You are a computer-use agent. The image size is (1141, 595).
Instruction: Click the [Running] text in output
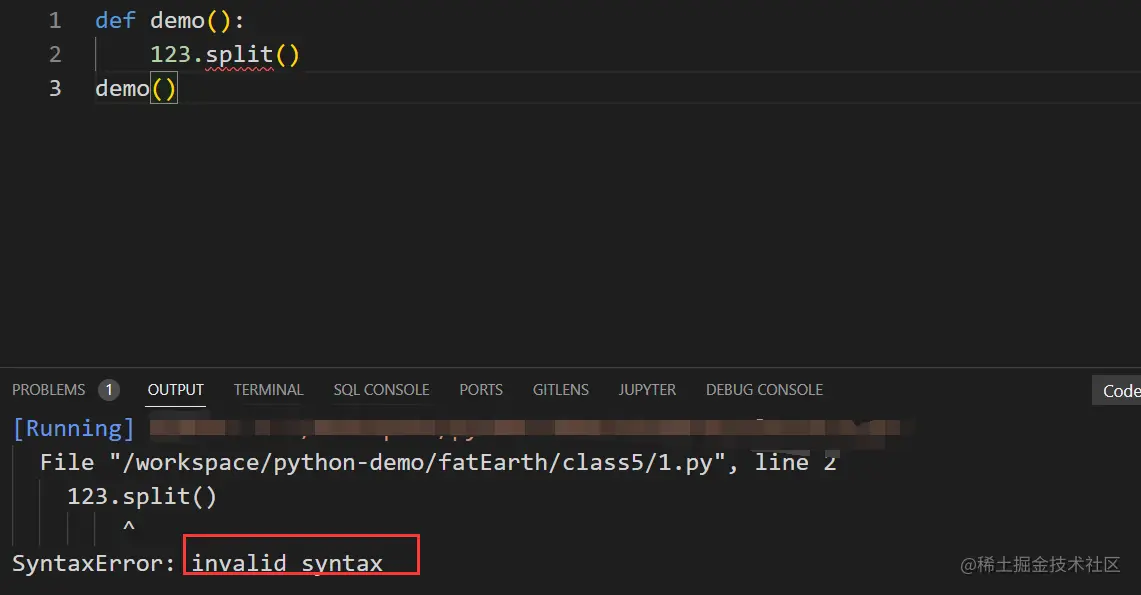(73, 428)
